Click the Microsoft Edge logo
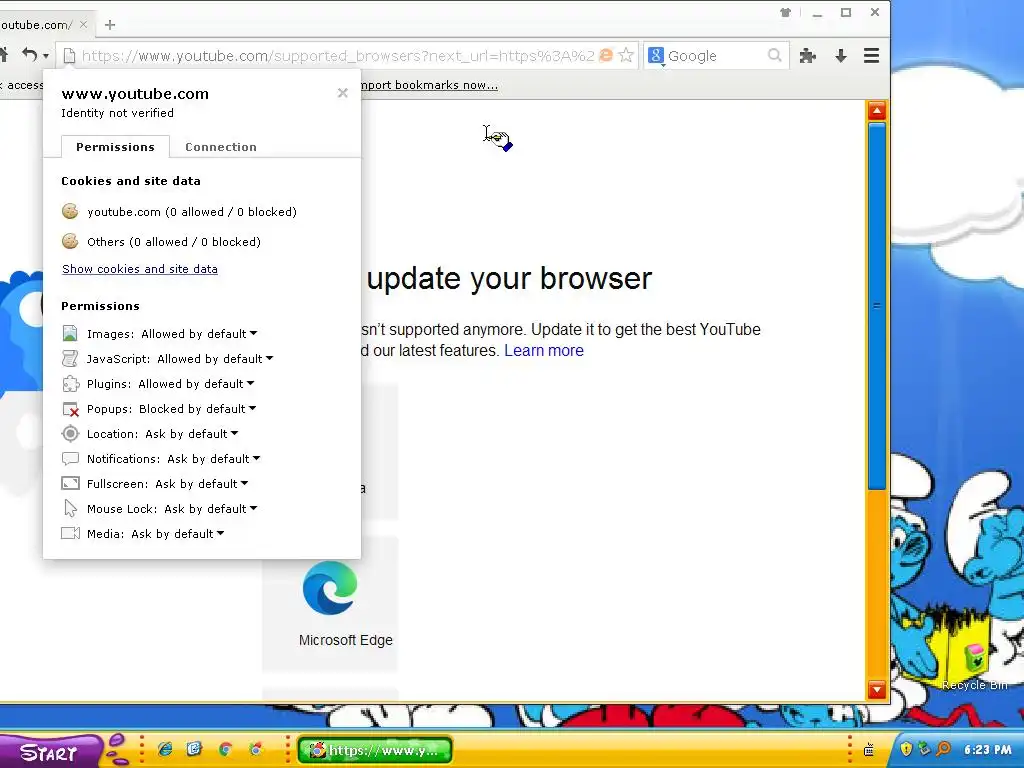Image resolution: width=1024 pixels, height=768 pixels. 330,588
